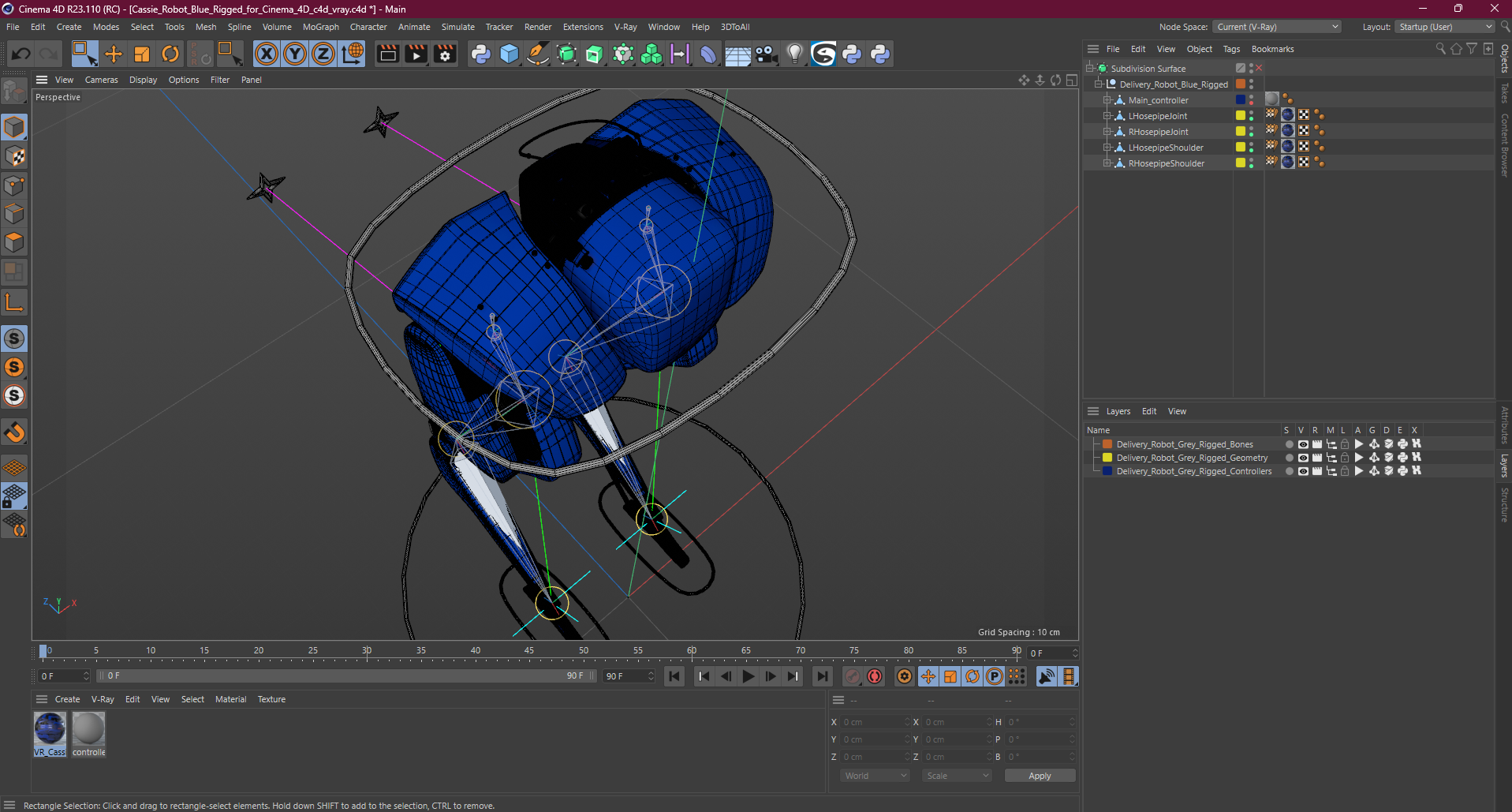Select the Spline Pen tool
Viewport: 1512px width, 812px height.
(538, 54)
